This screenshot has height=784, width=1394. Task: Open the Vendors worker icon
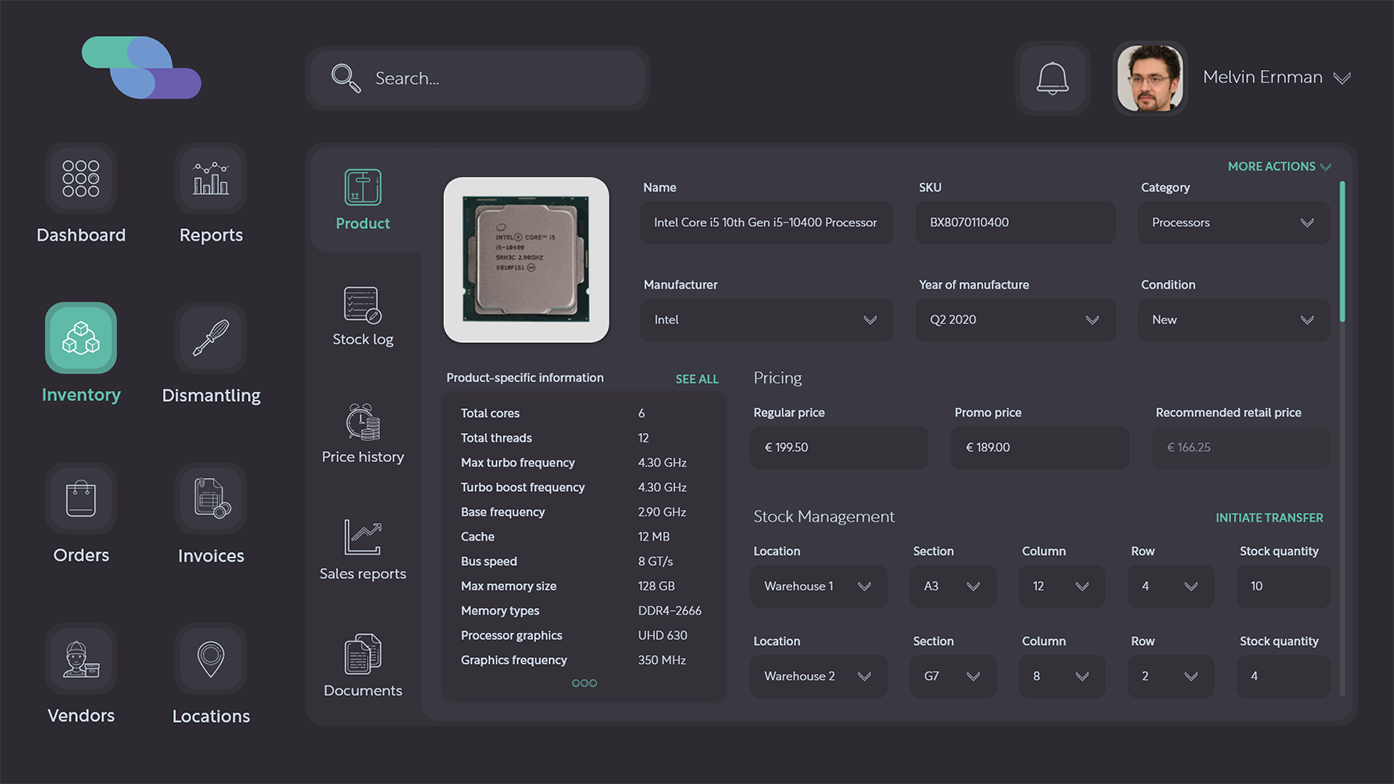(x=81, y=659)
